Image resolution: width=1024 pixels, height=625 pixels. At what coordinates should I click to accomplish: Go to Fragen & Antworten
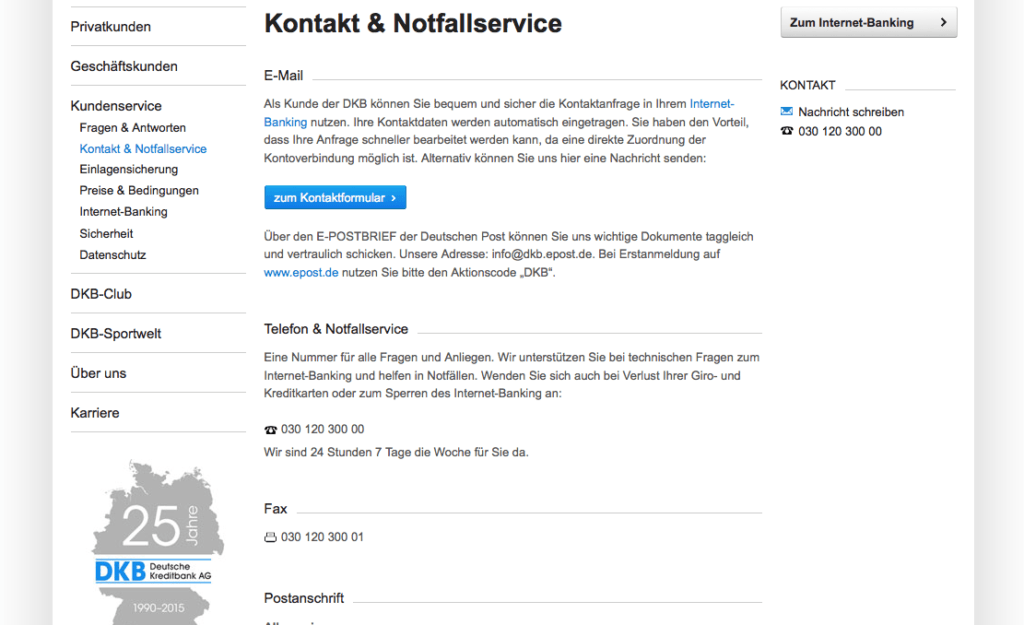coord(133,127)
